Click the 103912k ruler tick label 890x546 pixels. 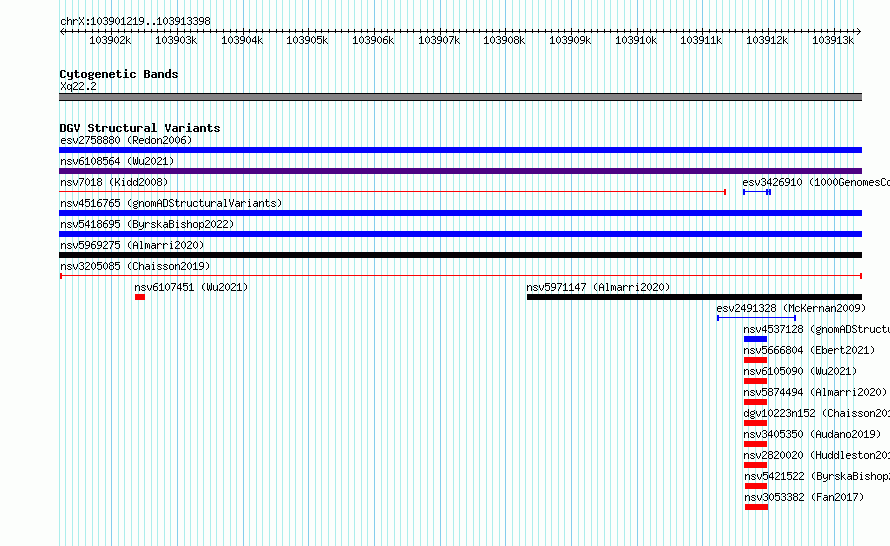pyautogui.click(x=767, y=40)
